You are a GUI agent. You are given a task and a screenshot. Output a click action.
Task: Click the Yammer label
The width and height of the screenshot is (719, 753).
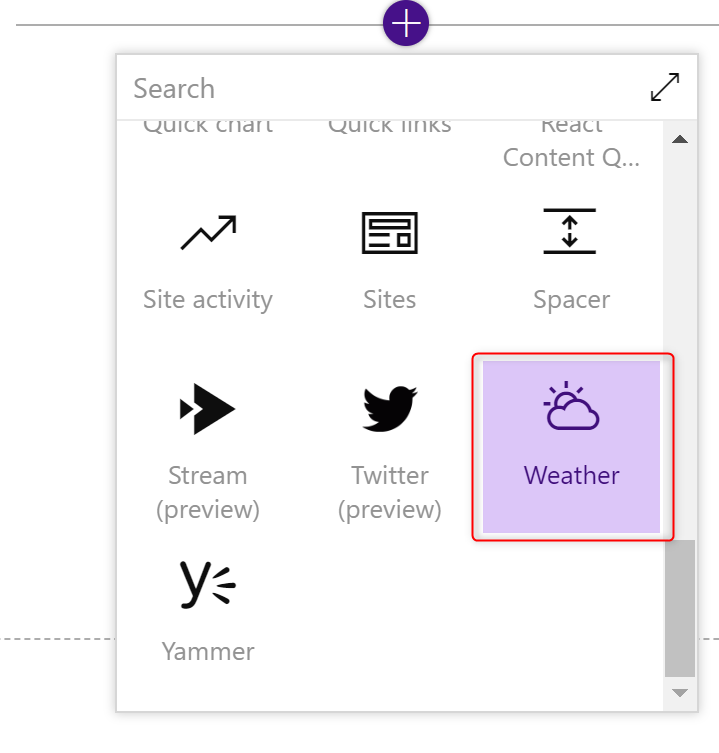(x=208, y=652)
